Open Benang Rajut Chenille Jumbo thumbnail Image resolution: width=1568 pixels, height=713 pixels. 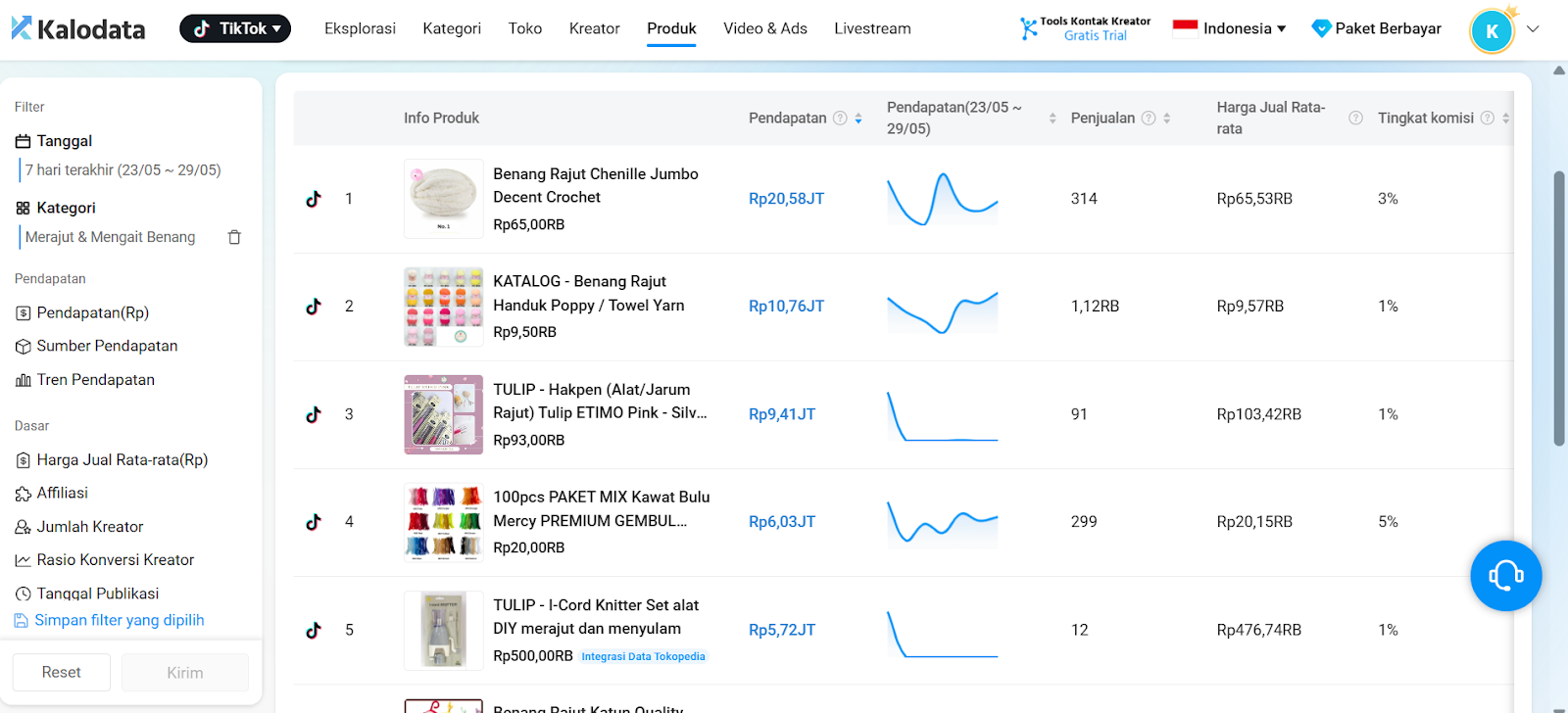click(444, 199)
